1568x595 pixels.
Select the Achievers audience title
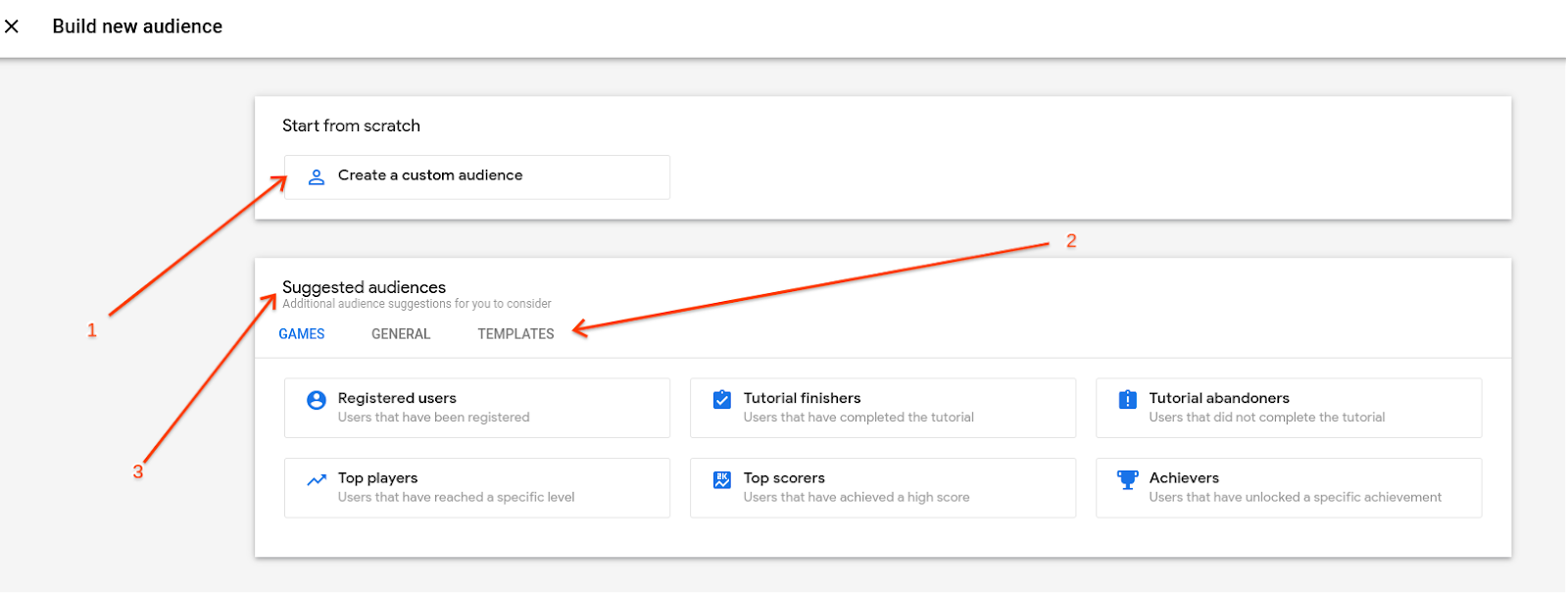pos(1184,478)
